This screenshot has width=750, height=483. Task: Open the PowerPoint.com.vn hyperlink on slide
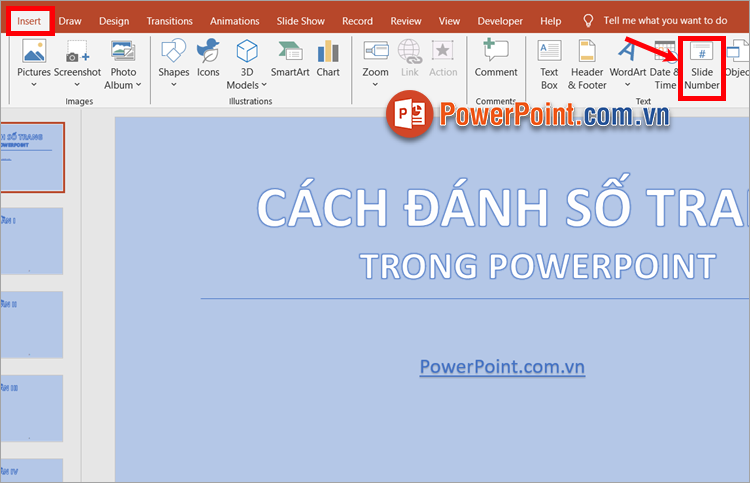click(502, 367)
